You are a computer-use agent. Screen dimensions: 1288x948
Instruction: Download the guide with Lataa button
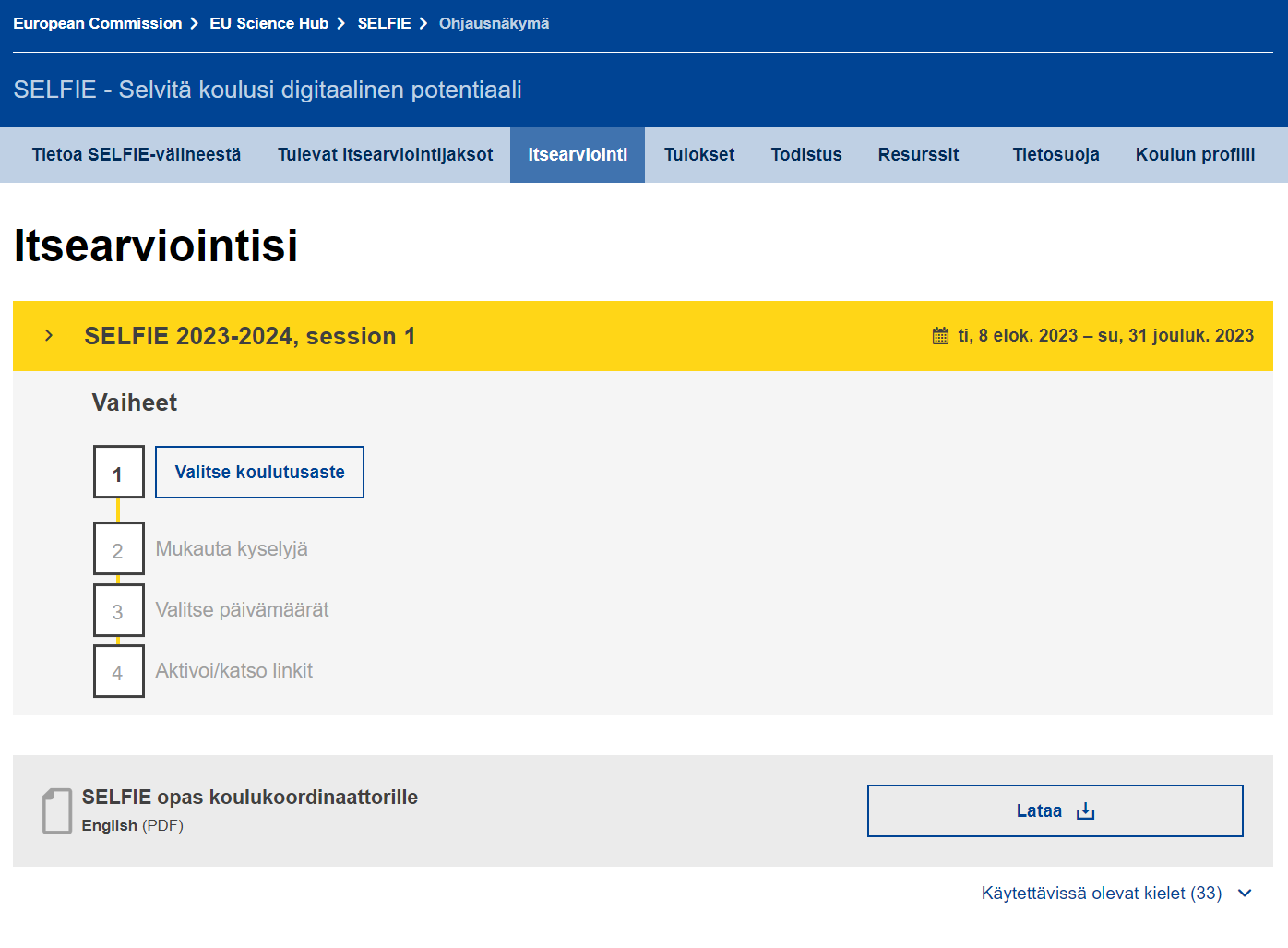[x=1055, y=811]
